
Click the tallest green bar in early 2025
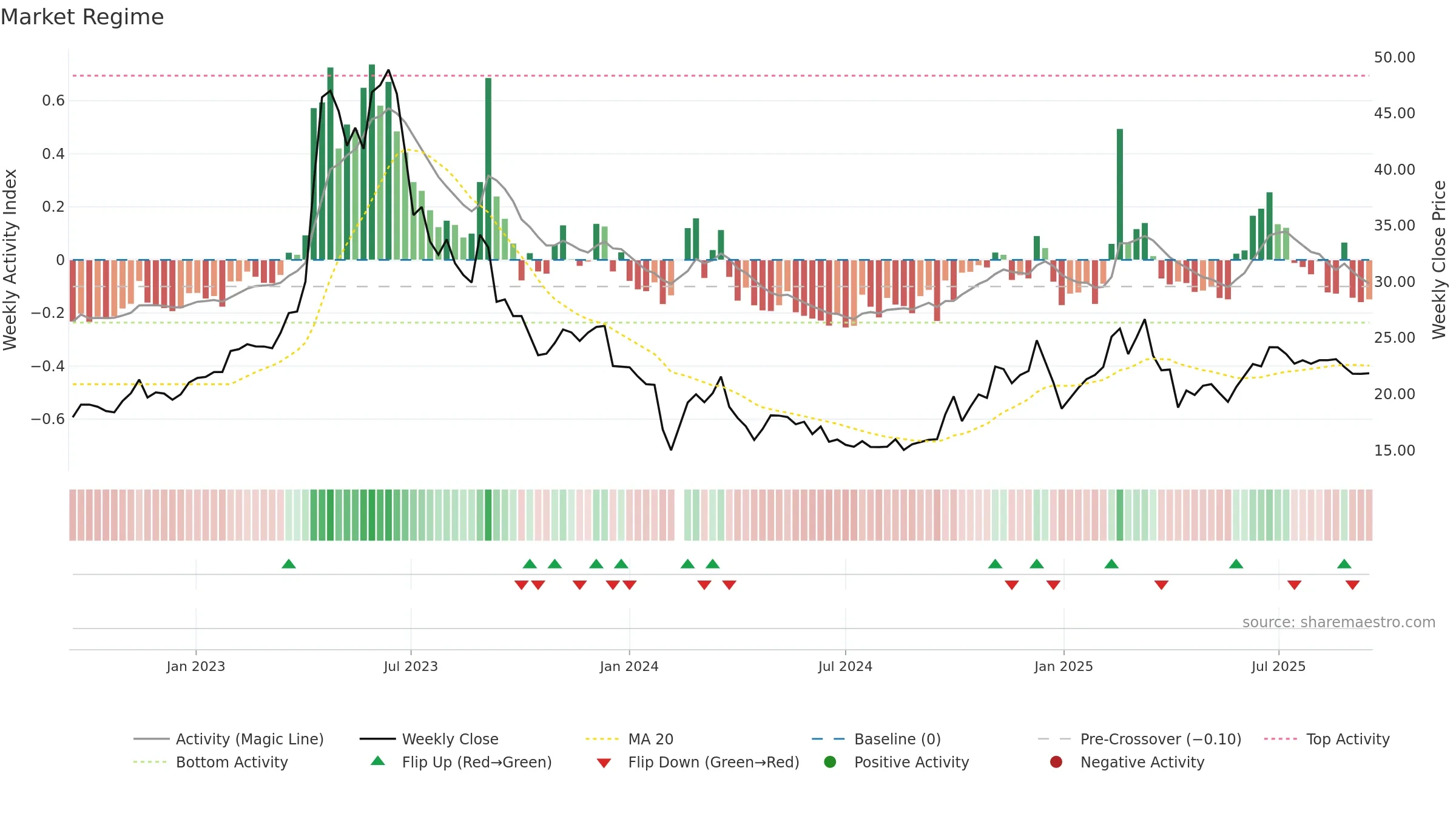pos(1120,194)
